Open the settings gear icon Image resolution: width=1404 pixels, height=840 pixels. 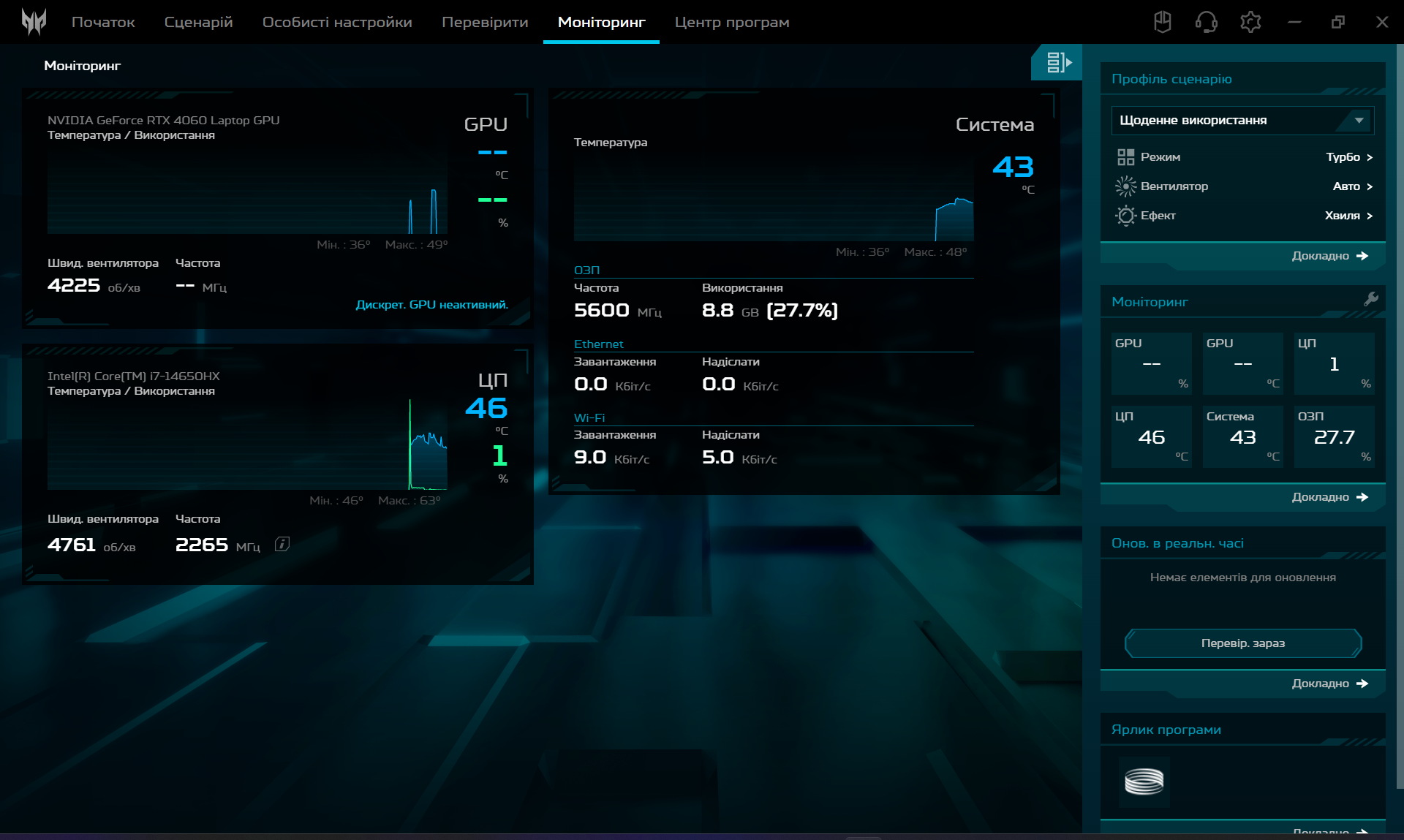point(1250,22)
